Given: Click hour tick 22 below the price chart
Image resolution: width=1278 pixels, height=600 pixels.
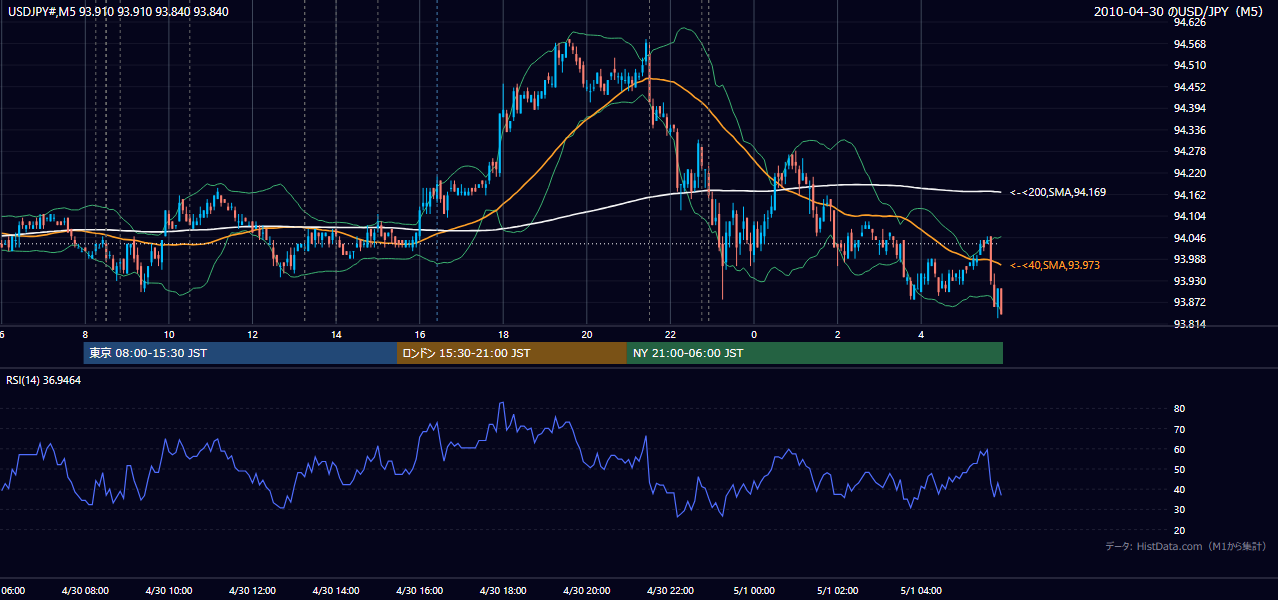Looking at the screenshot, I should 671,335.
